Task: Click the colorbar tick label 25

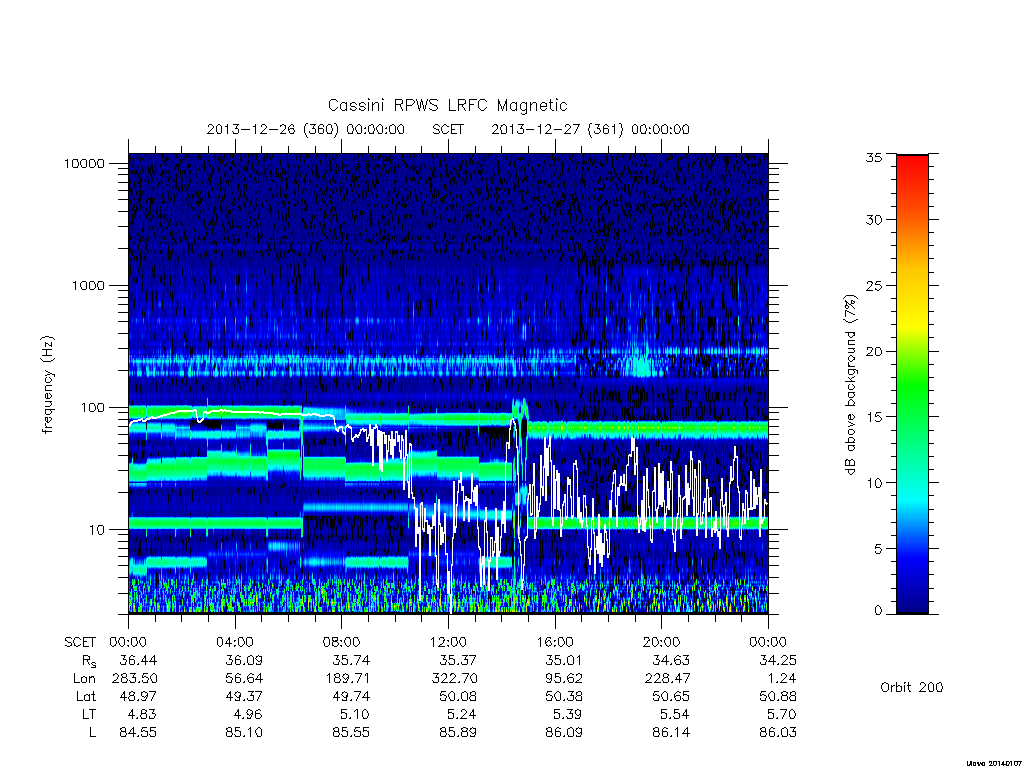Action: [x=874, y=285]
